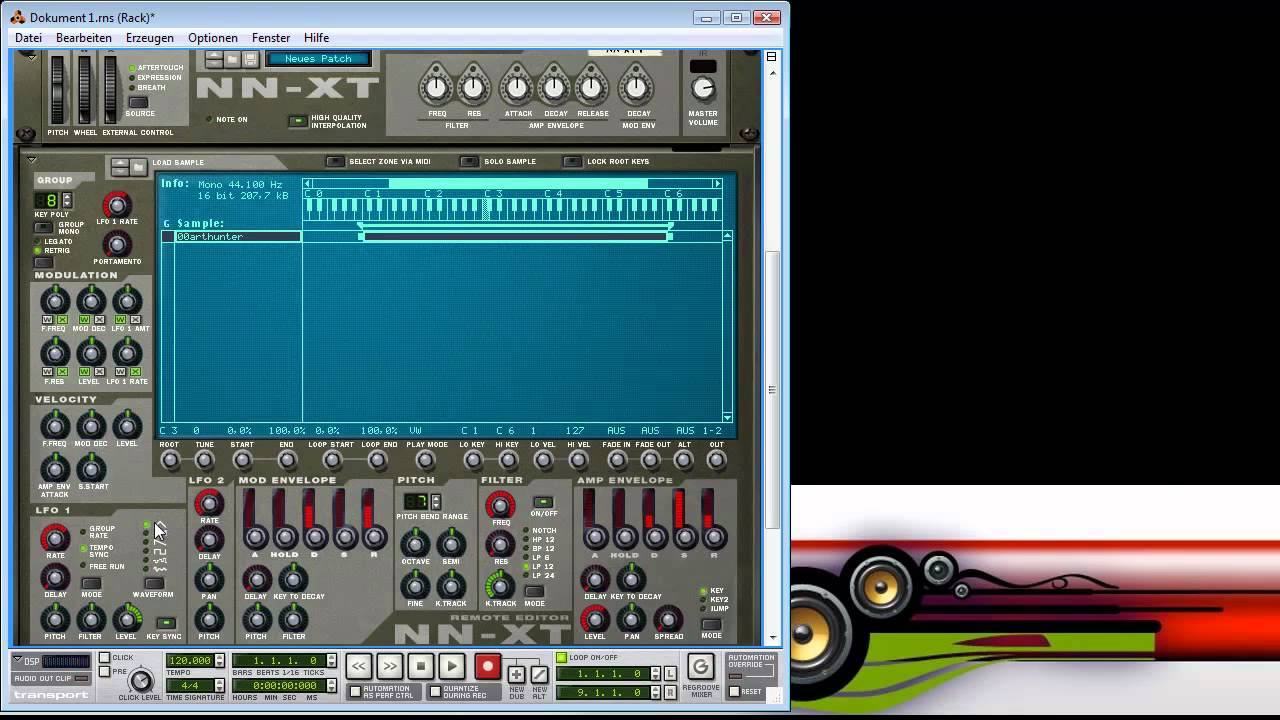Start recording with the red record button
The height and width of the screenshot is (720, 1280).
(487, 666)
